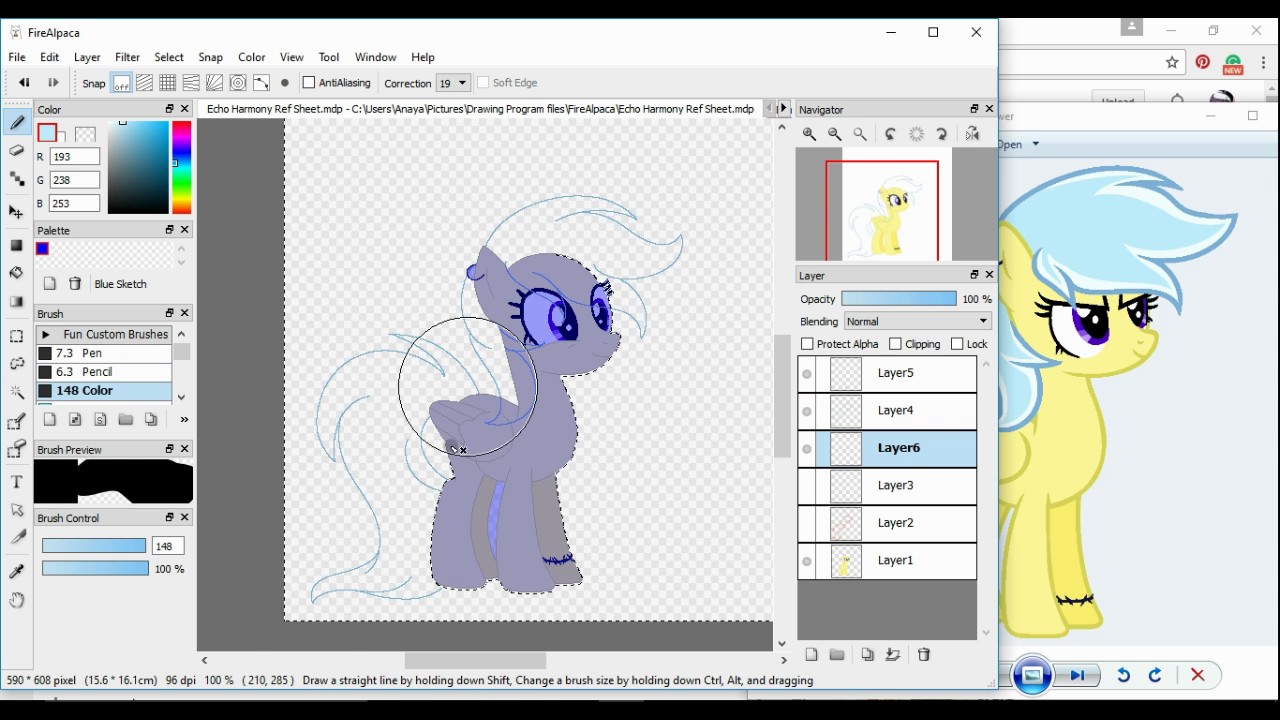Zoom in using the Navigator magnifier
Viewport: 1280px width, 720px height.
pyautogui.click(x=809, y=134)
